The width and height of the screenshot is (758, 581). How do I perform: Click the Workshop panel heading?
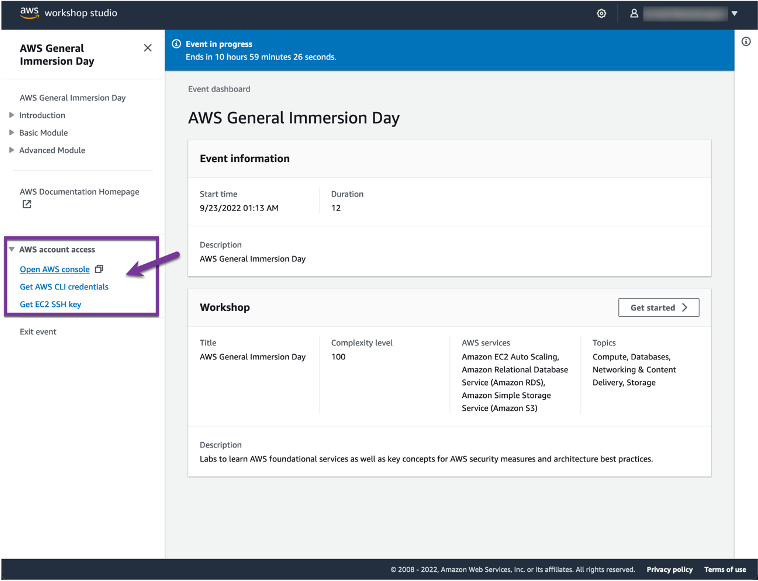coord(225,307)
